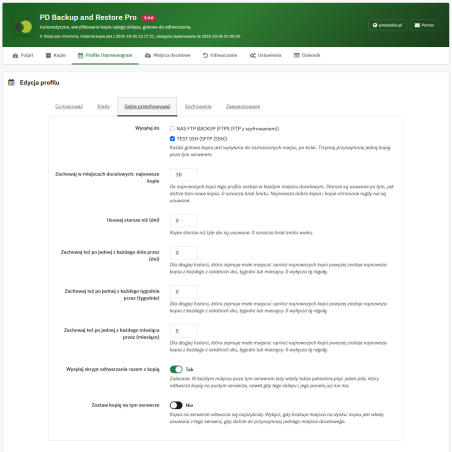The image size is (452, 452).
Task: Go to the Miejsca docelowe tab
Action: 168,55
